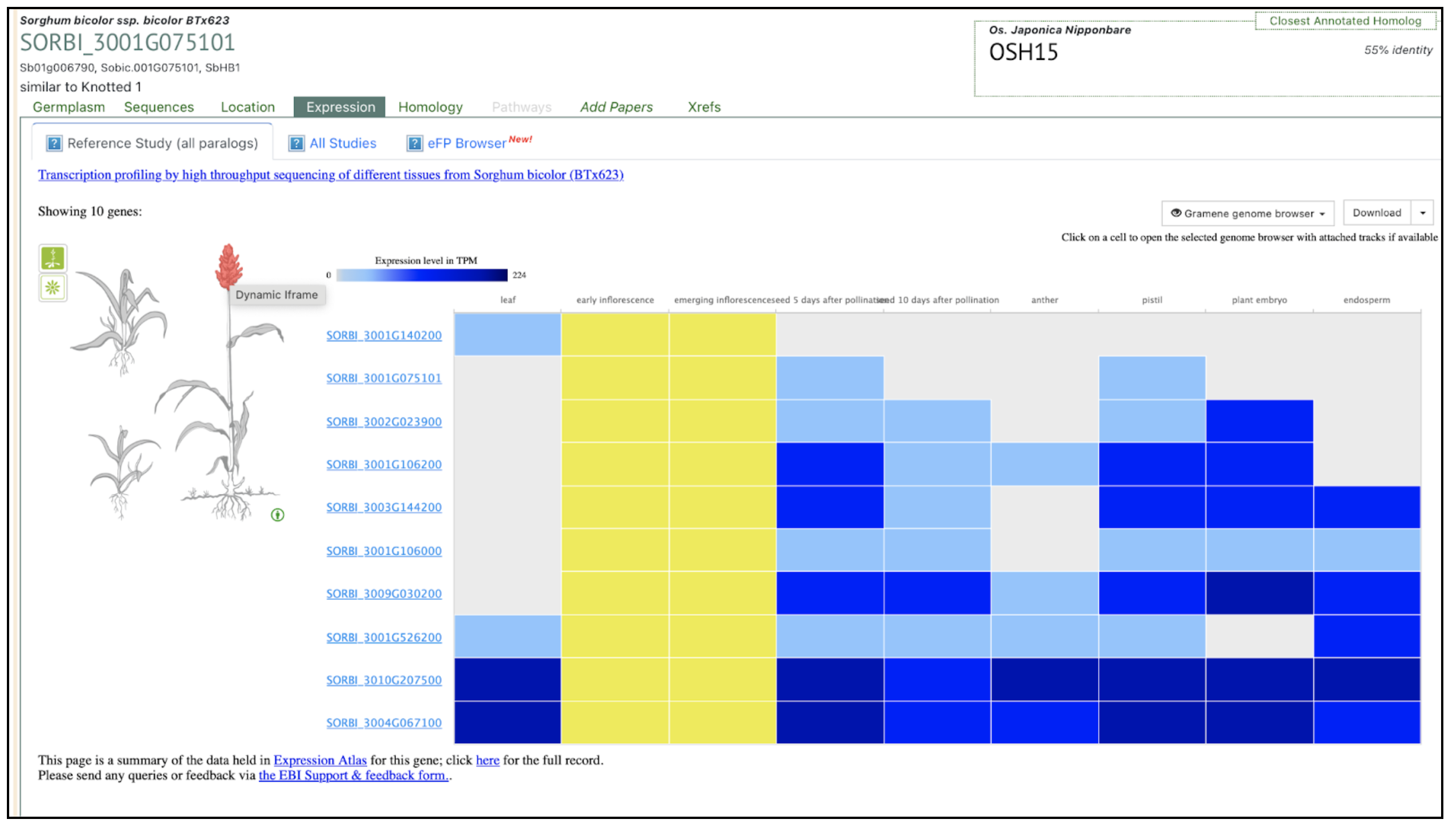
Task: Open the Xrefs tab
Action: [x=704, y=107]
